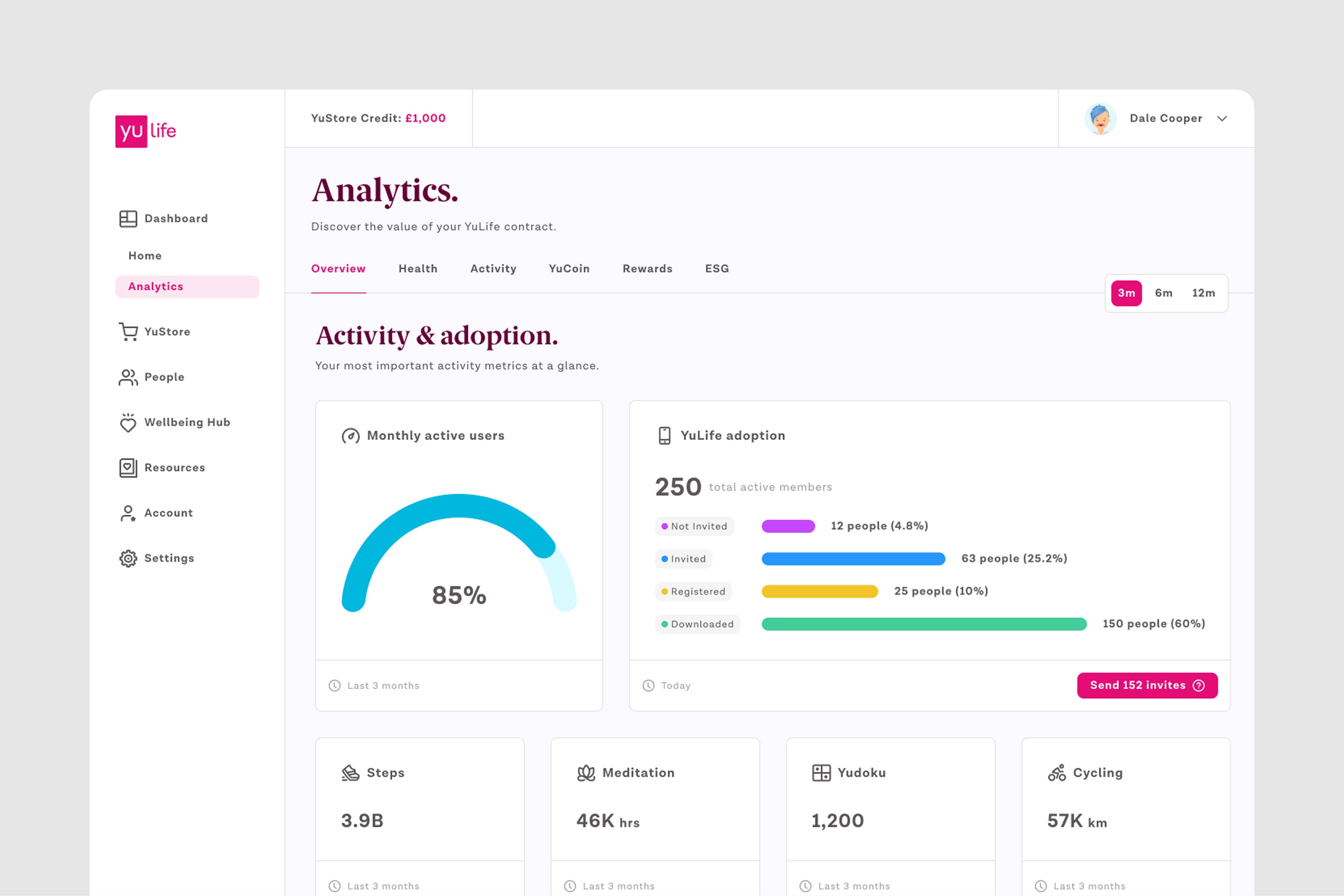Switch time range to 12m
This screenshot has width=1344, height=896.
(1203, 293)
